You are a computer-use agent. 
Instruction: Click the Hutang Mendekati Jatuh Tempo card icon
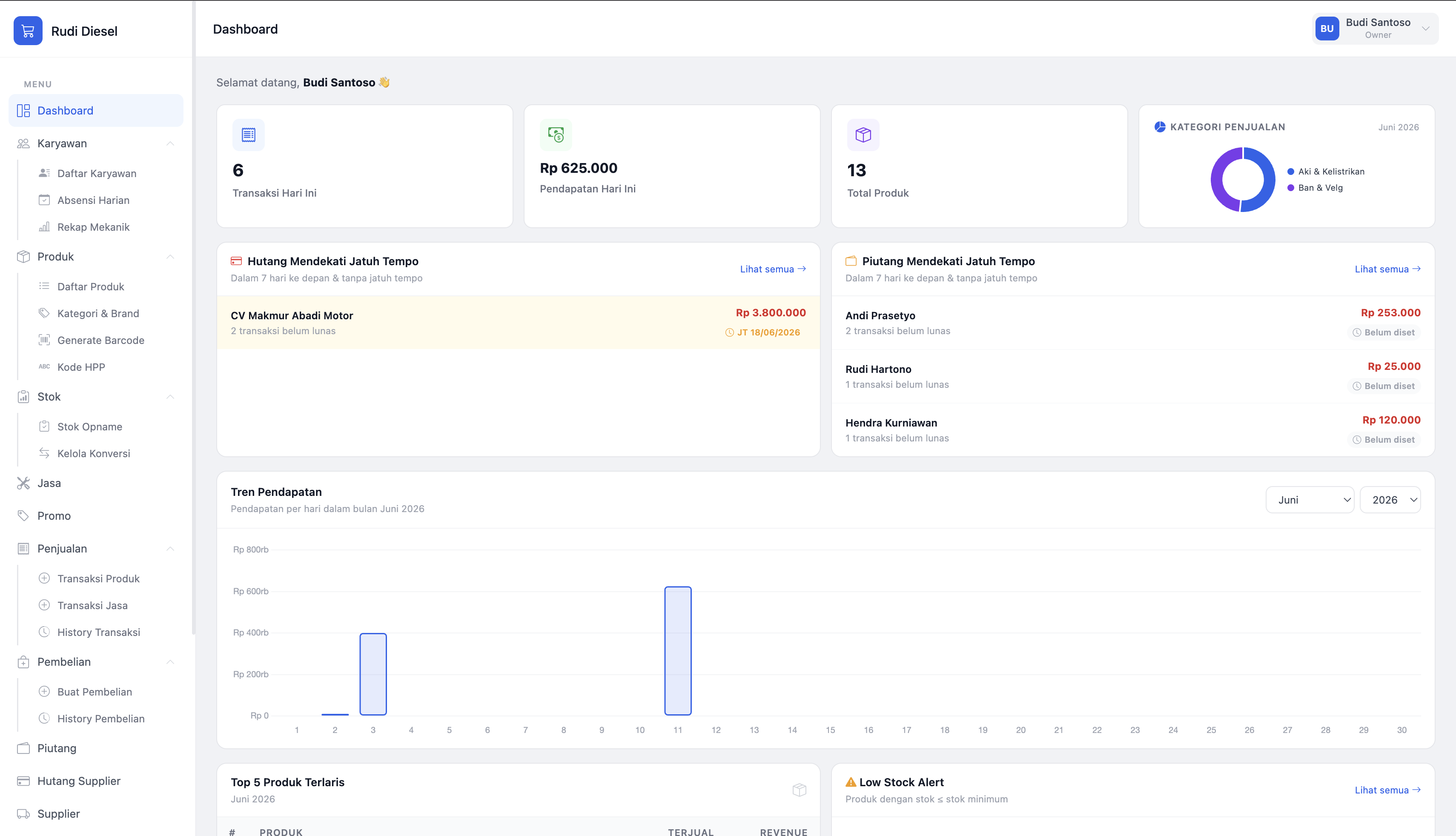pos(236,261)
